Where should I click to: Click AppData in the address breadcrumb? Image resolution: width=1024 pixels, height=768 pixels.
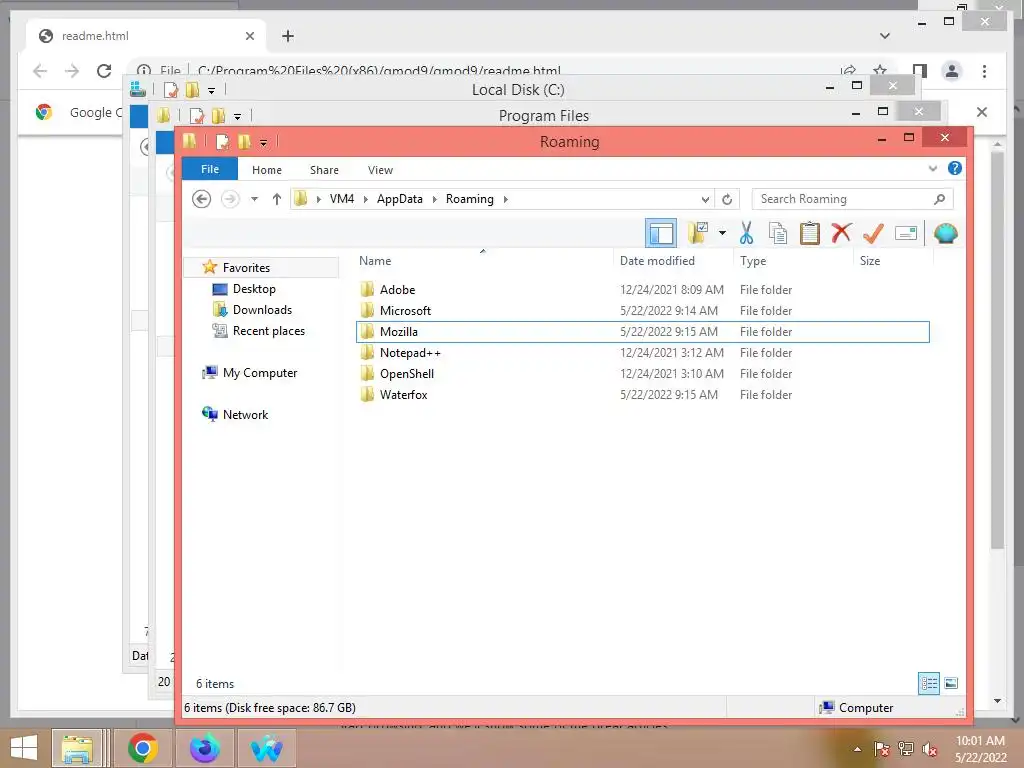(x=400, y=199)
